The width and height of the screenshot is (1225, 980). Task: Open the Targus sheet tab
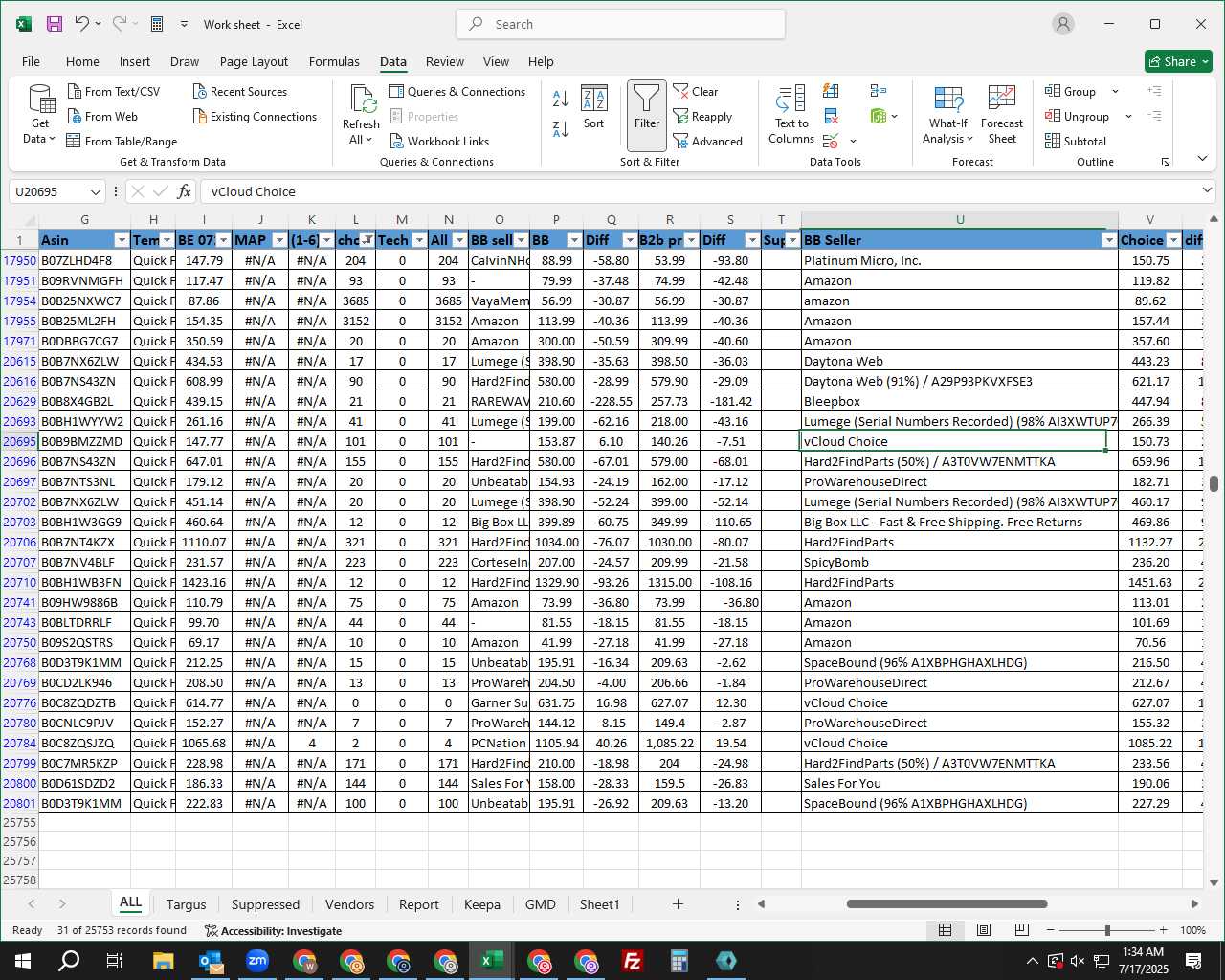pos(186,904)
